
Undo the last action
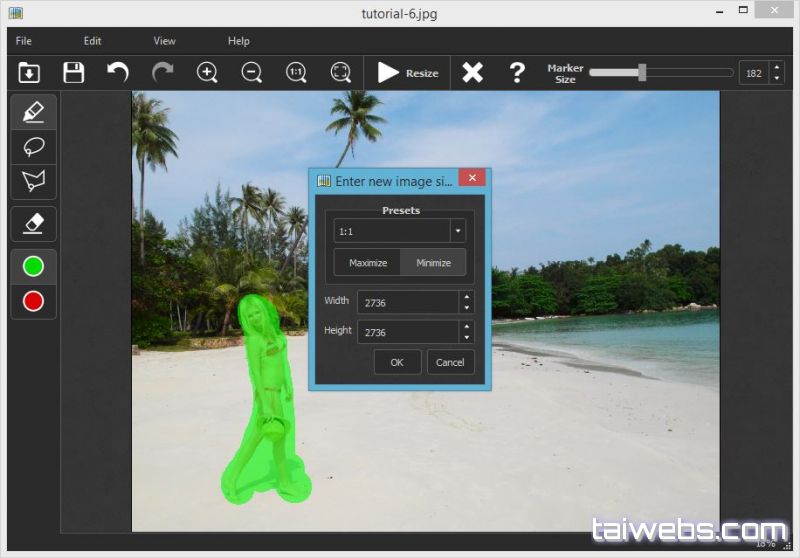point(118,72)
